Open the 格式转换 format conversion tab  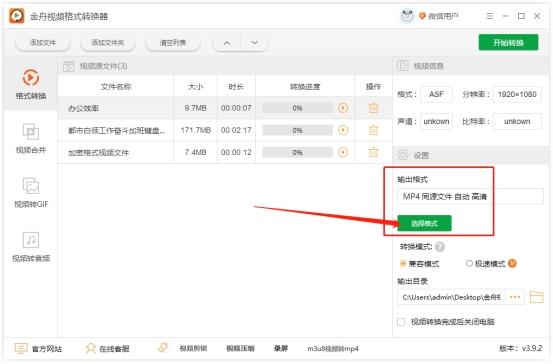[31, 84]
